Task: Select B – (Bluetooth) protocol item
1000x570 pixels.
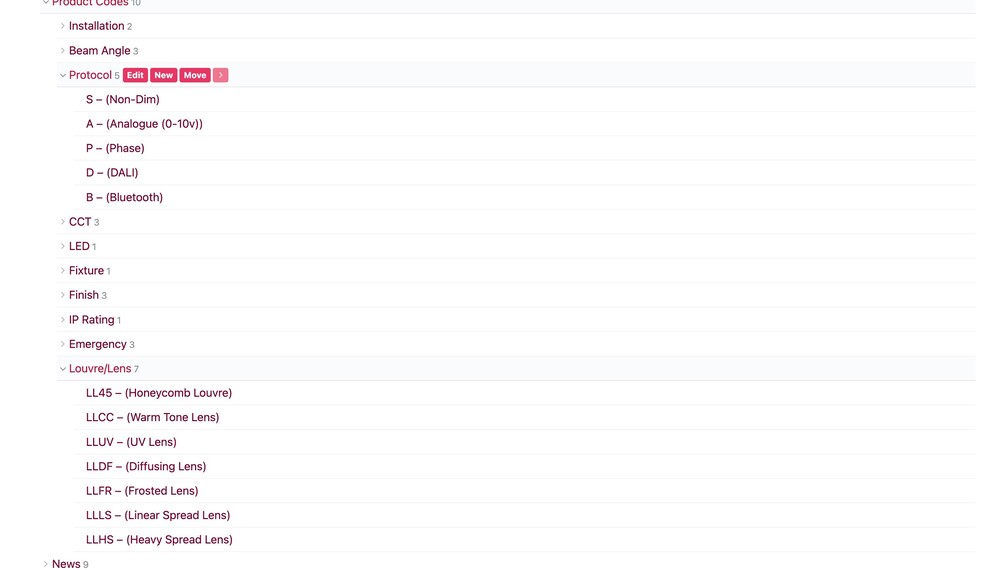Action: (x=124, y=197)
